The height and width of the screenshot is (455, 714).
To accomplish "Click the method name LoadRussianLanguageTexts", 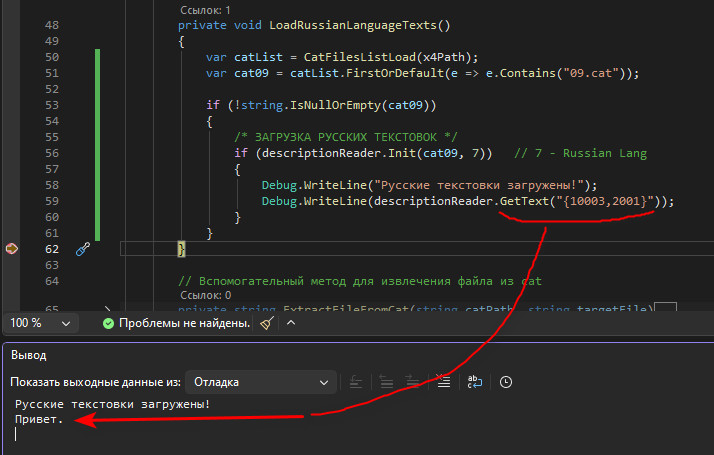I will (x=353, y=25).
